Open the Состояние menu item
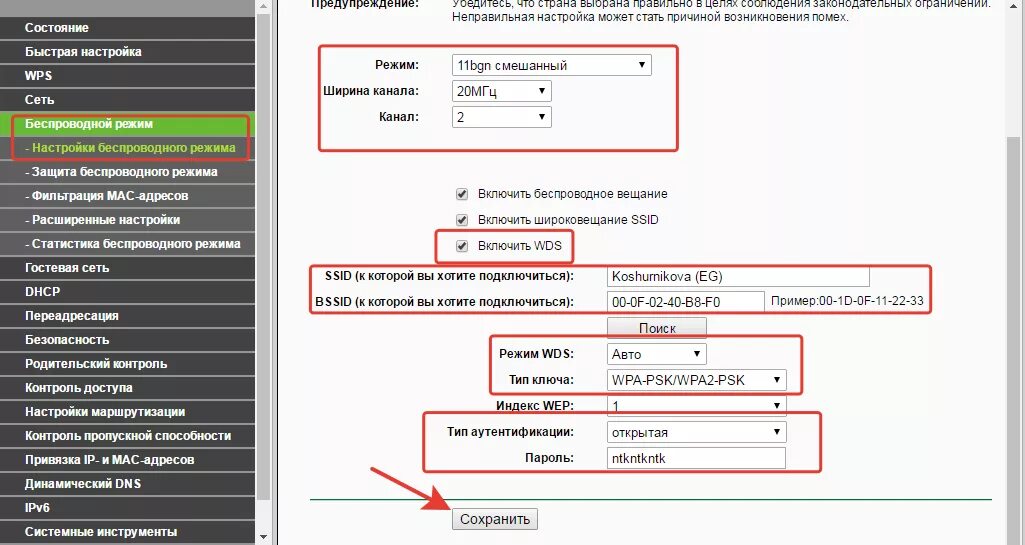The image size is (1025, 545). click(x=127, y=28)
